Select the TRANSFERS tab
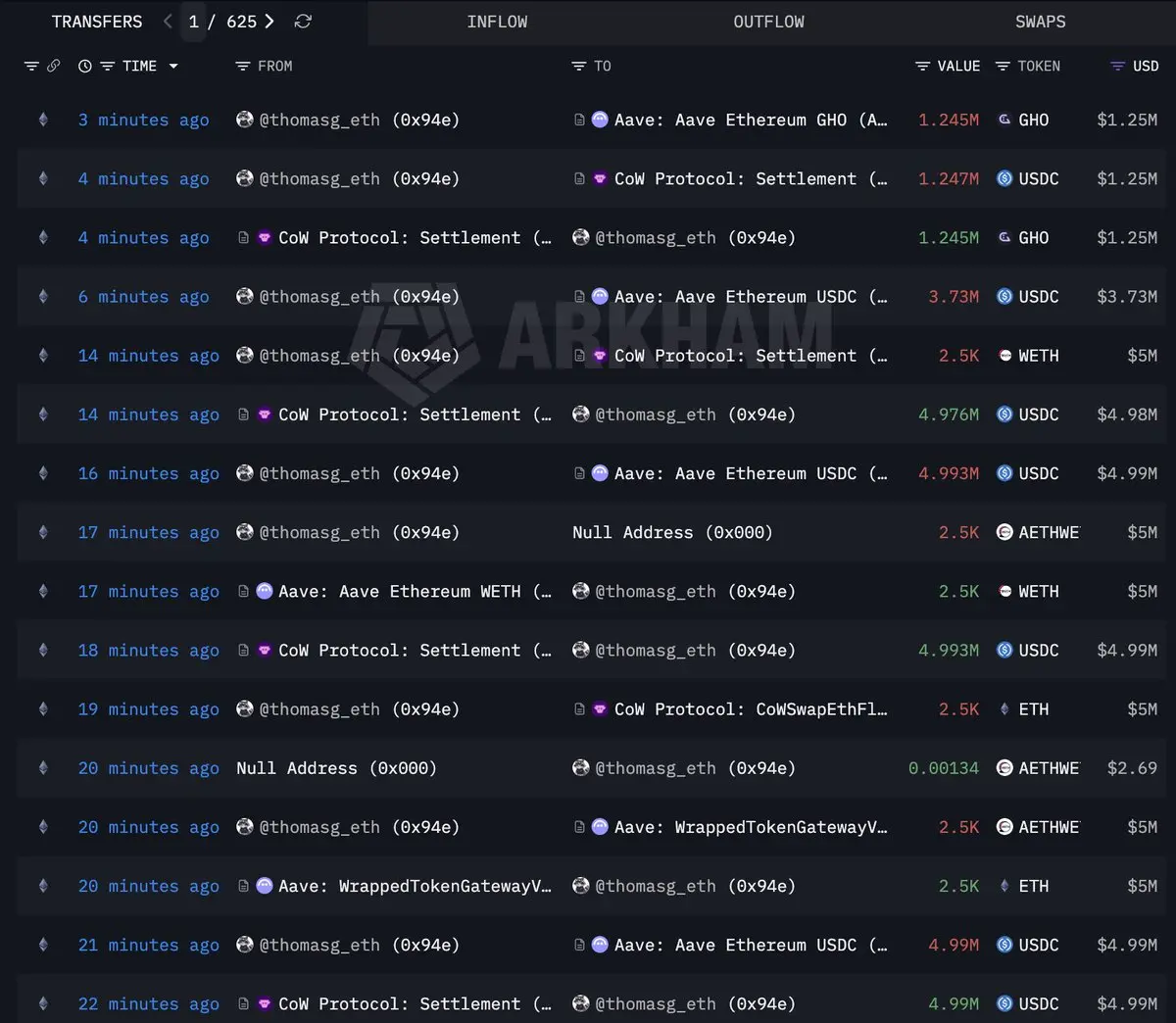1176x1023 pixels. coord(97,22)
